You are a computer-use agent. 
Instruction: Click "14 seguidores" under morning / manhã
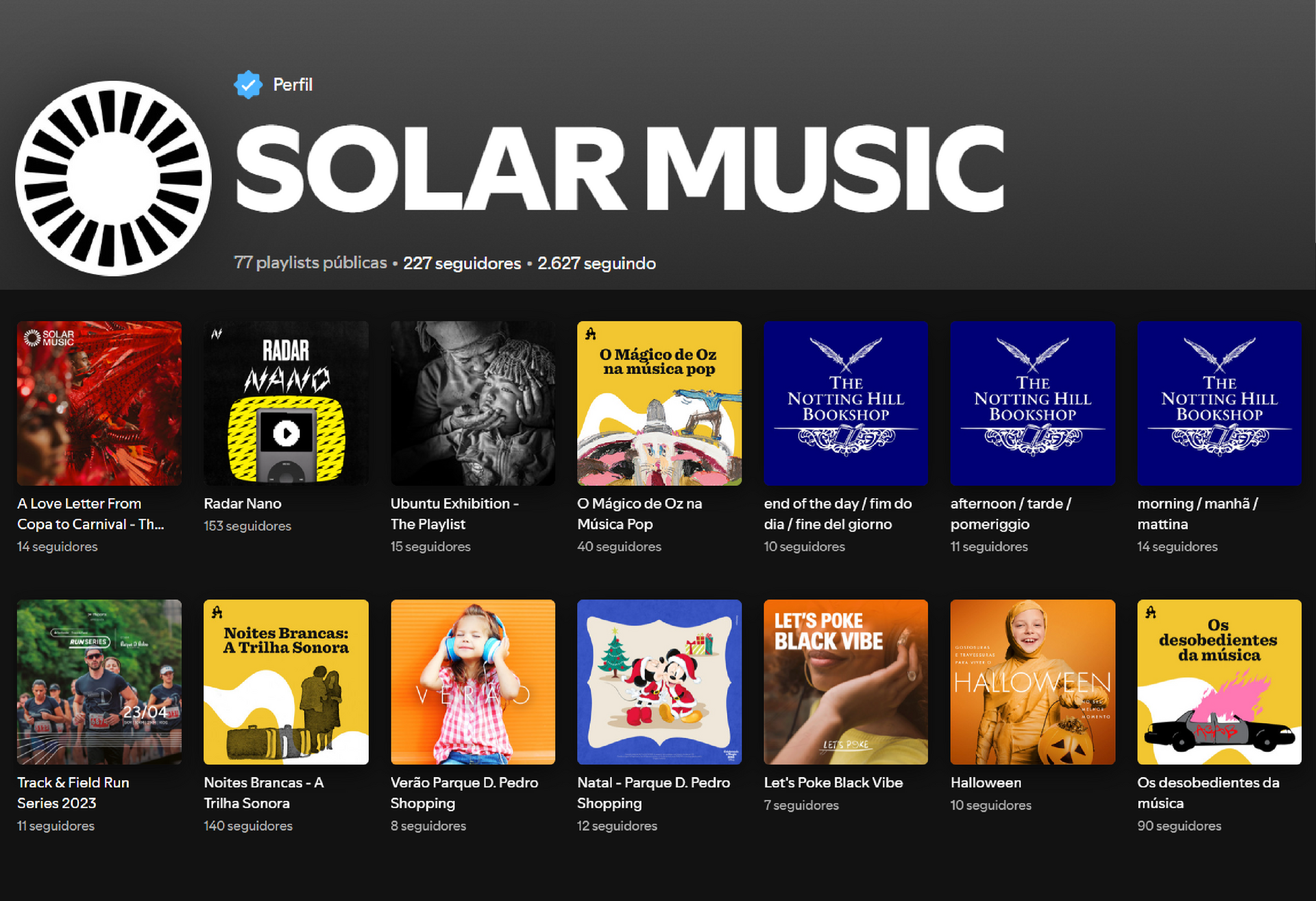pos(1178,547)
